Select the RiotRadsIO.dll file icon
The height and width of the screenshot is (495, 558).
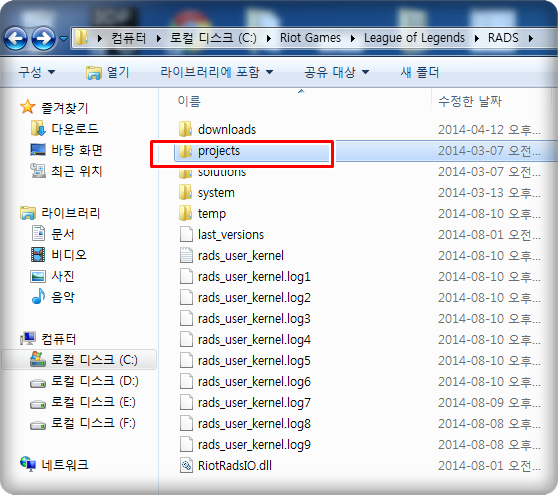(x=186, y=465)
